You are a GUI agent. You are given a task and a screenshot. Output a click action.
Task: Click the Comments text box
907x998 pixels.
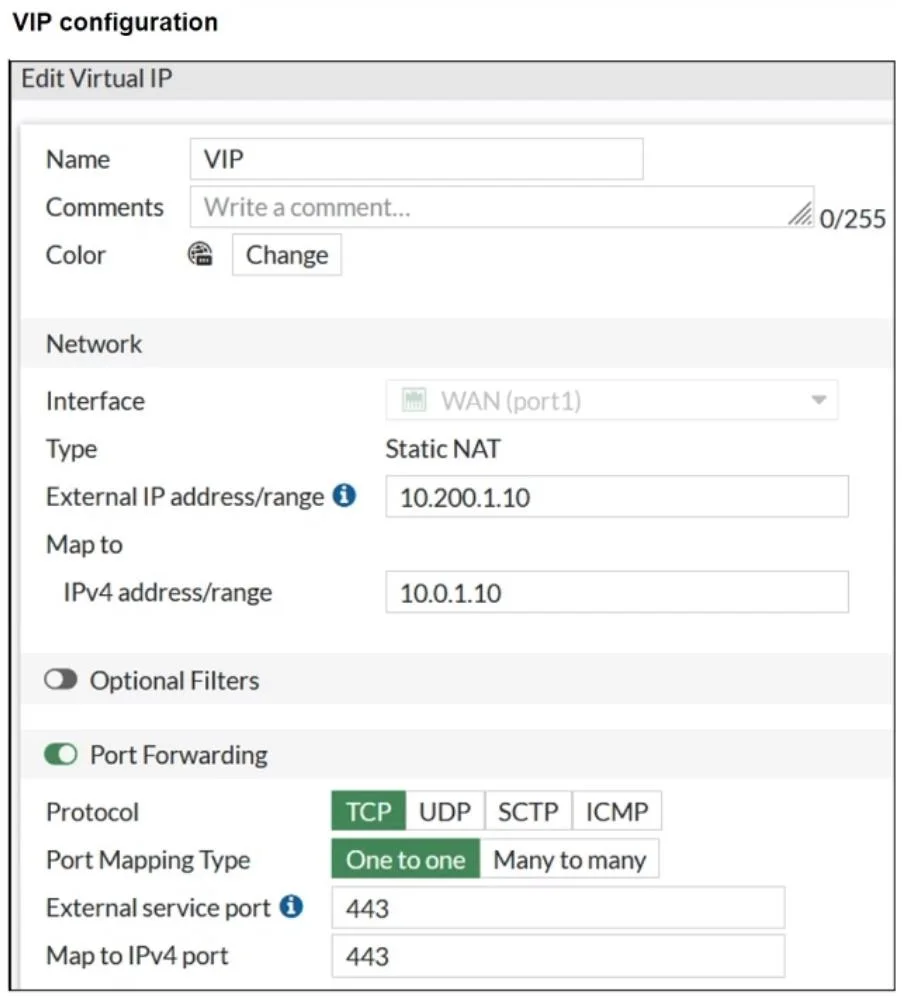(502, 207)
